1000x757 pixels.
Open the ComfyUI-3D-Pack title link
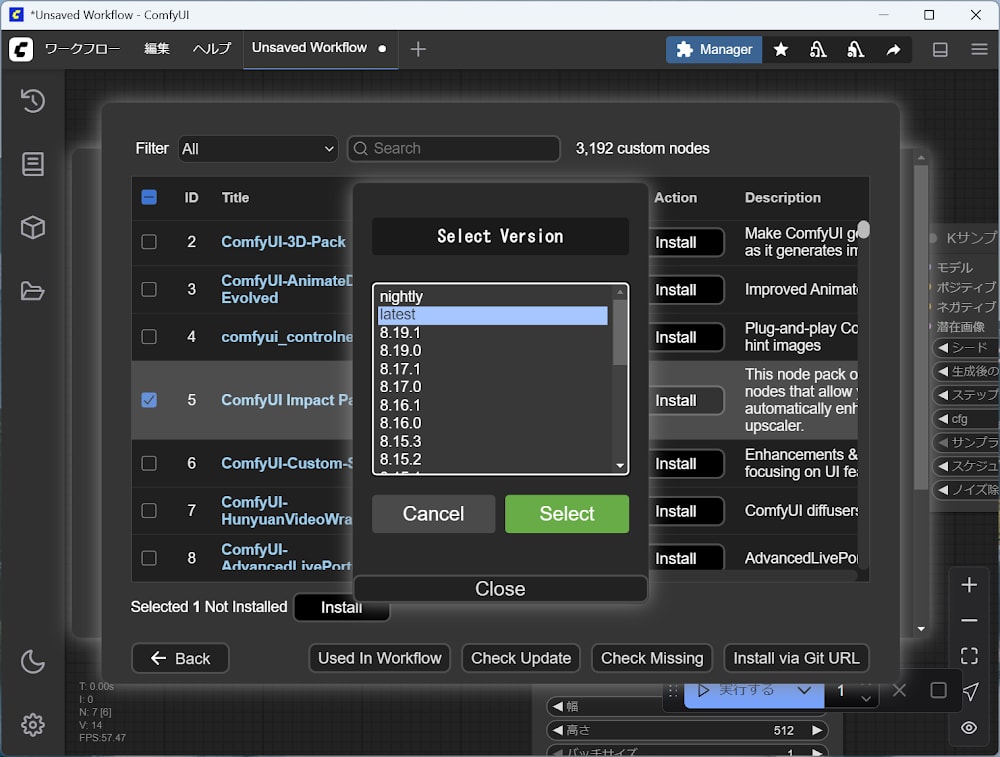283,242
